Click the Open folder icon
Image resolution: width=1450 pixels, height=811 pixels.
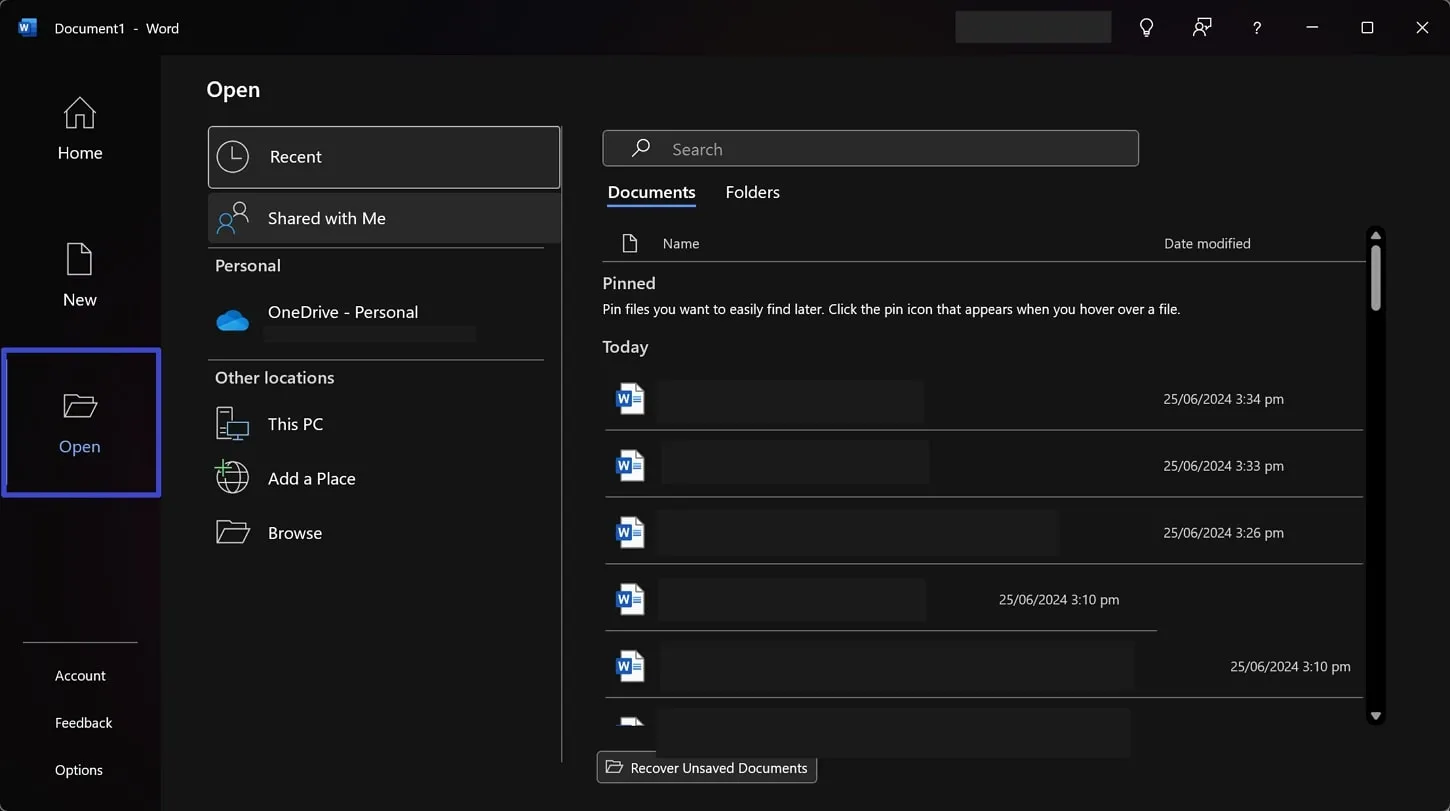click(x=80, y=406)
